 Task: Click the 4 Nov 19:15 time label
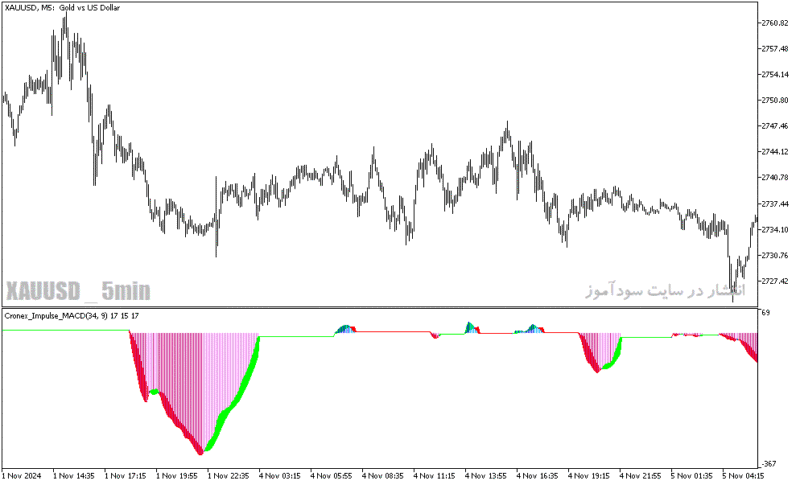pos(589,476)
